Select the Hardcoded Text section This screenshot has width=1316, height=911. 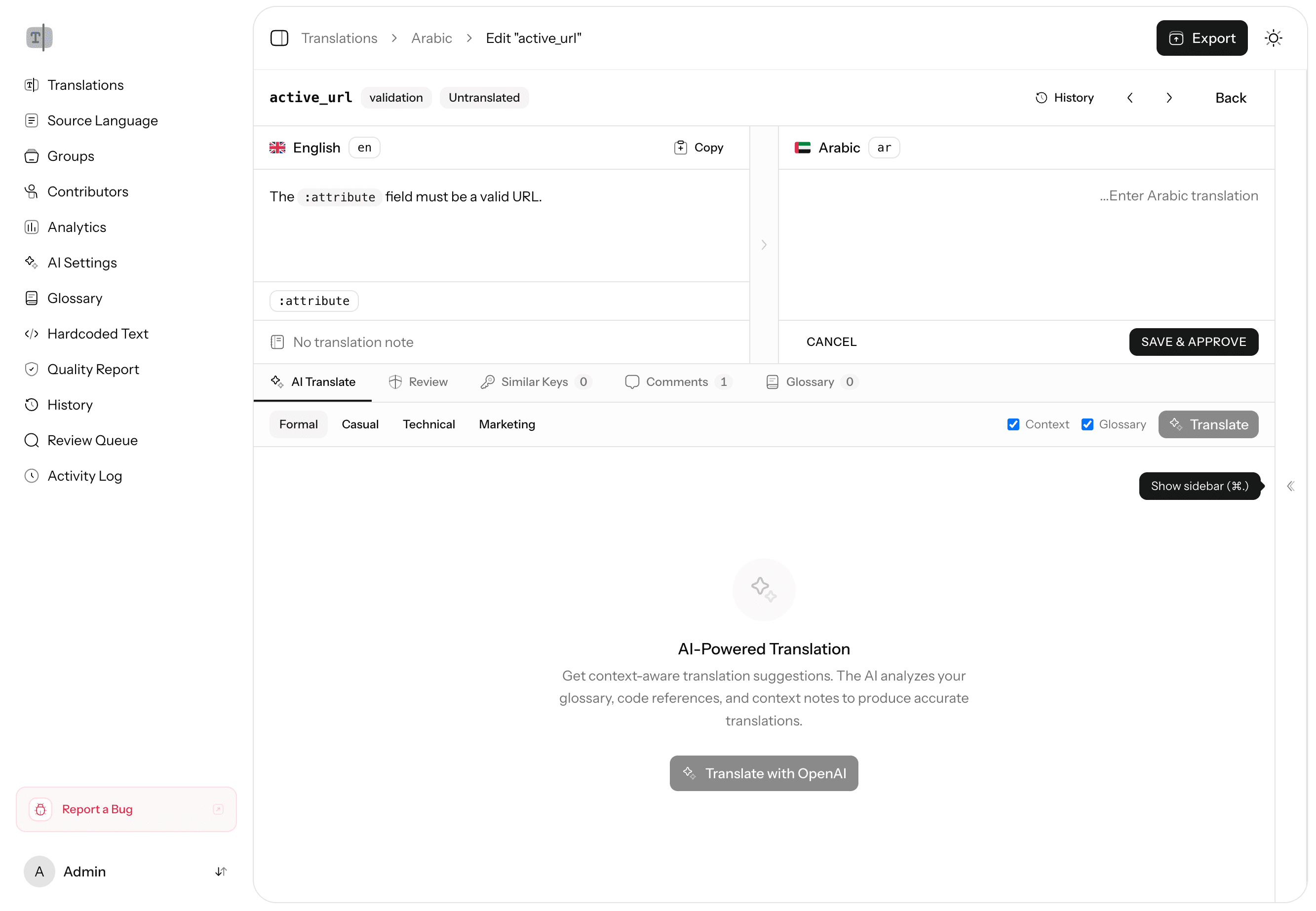[x=98, y=333]
